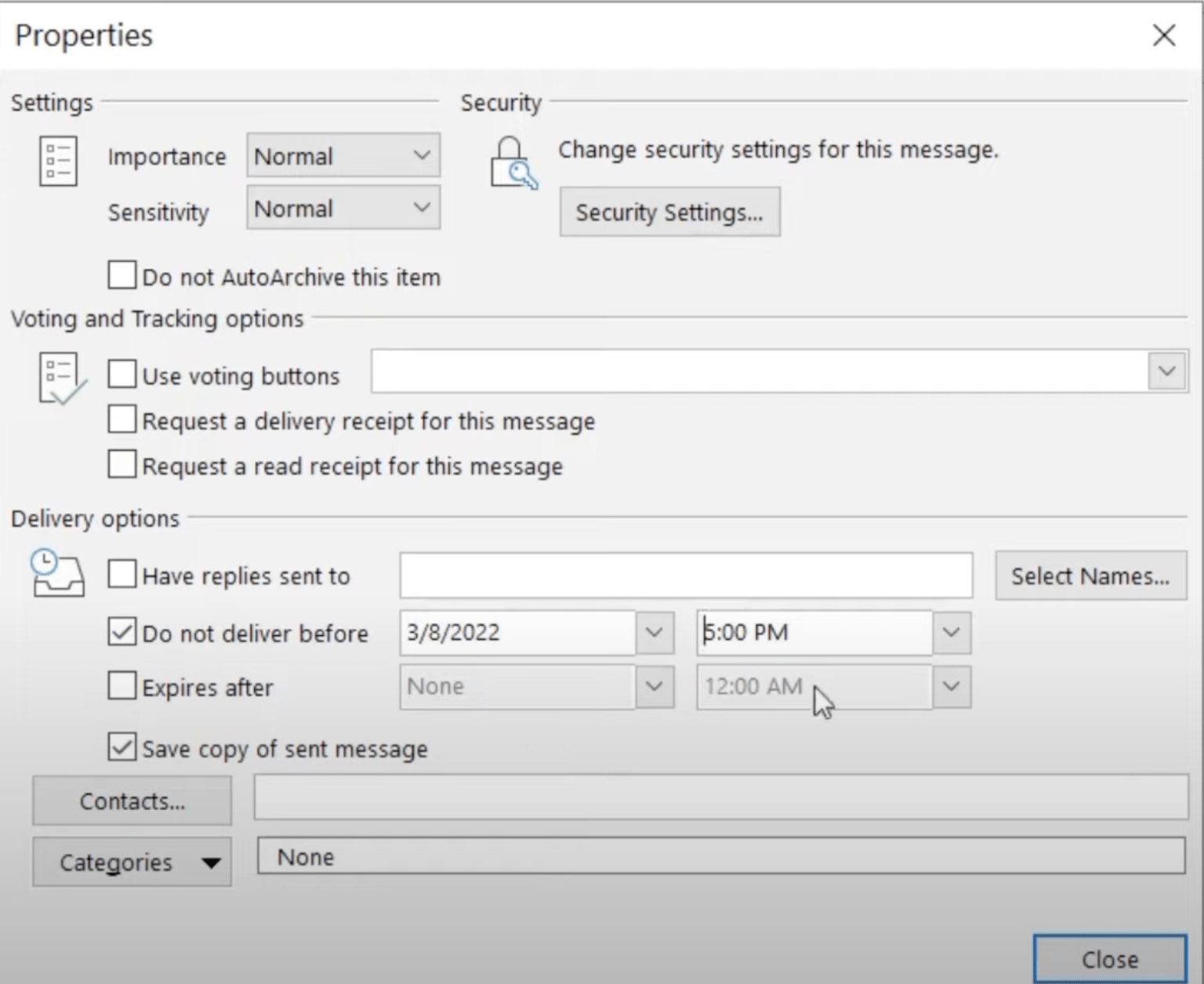
Task: Enable Use voting buttons
Action: (121, 374)
